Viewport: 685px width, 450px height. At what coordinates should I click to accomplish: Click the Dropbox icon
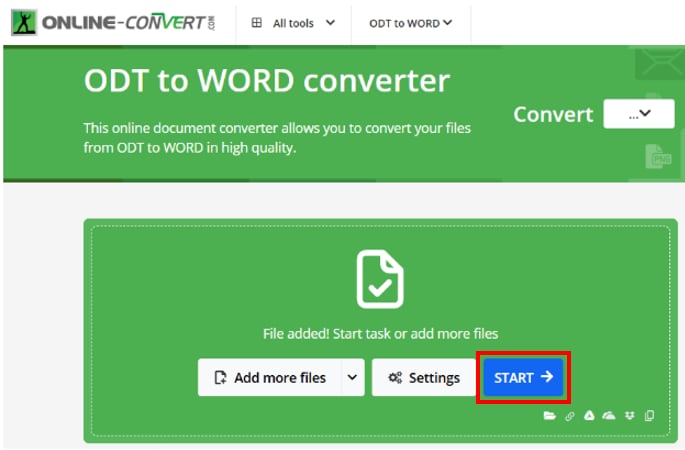pyautogui.click(x=630, y=415)
